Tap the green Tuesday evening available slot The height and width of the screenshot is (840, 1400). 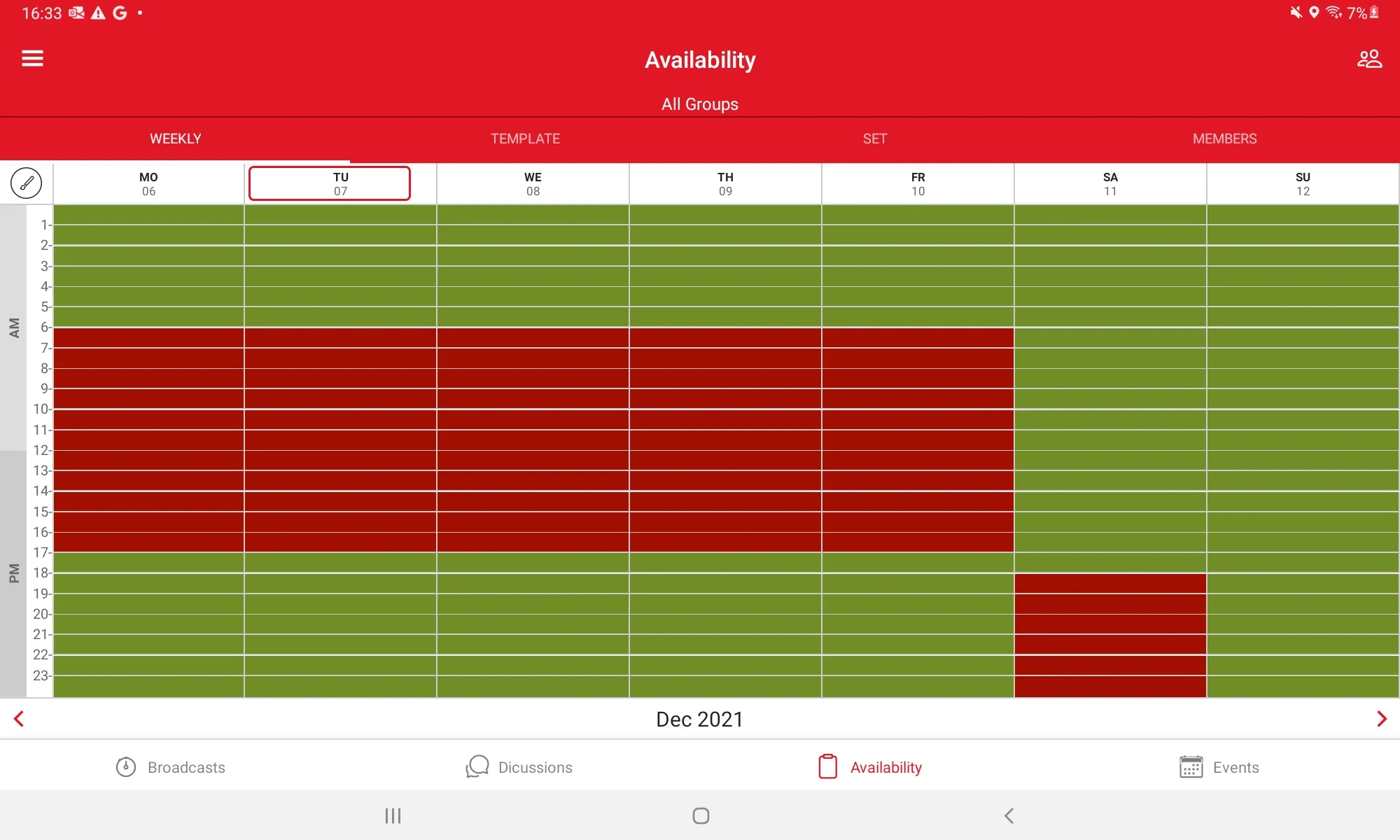340,624
